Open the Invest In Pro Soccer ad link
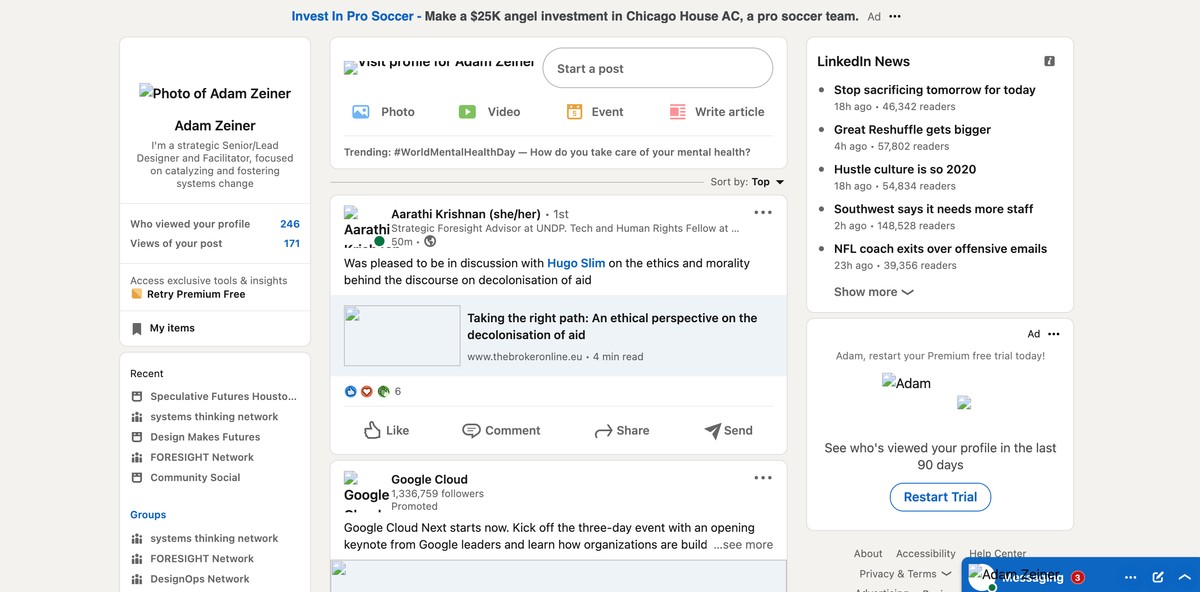Viewport: 1200px width, 592px height. point(352,16)
